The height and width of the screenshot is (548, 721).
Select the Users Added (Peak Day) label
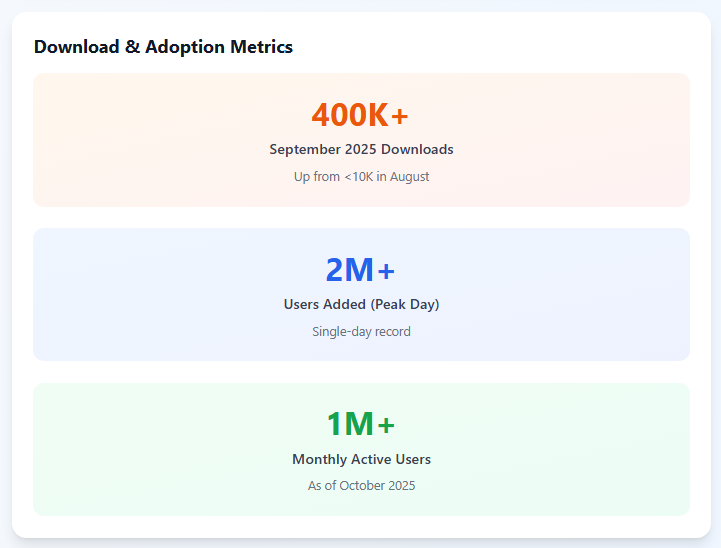[361, 304]
